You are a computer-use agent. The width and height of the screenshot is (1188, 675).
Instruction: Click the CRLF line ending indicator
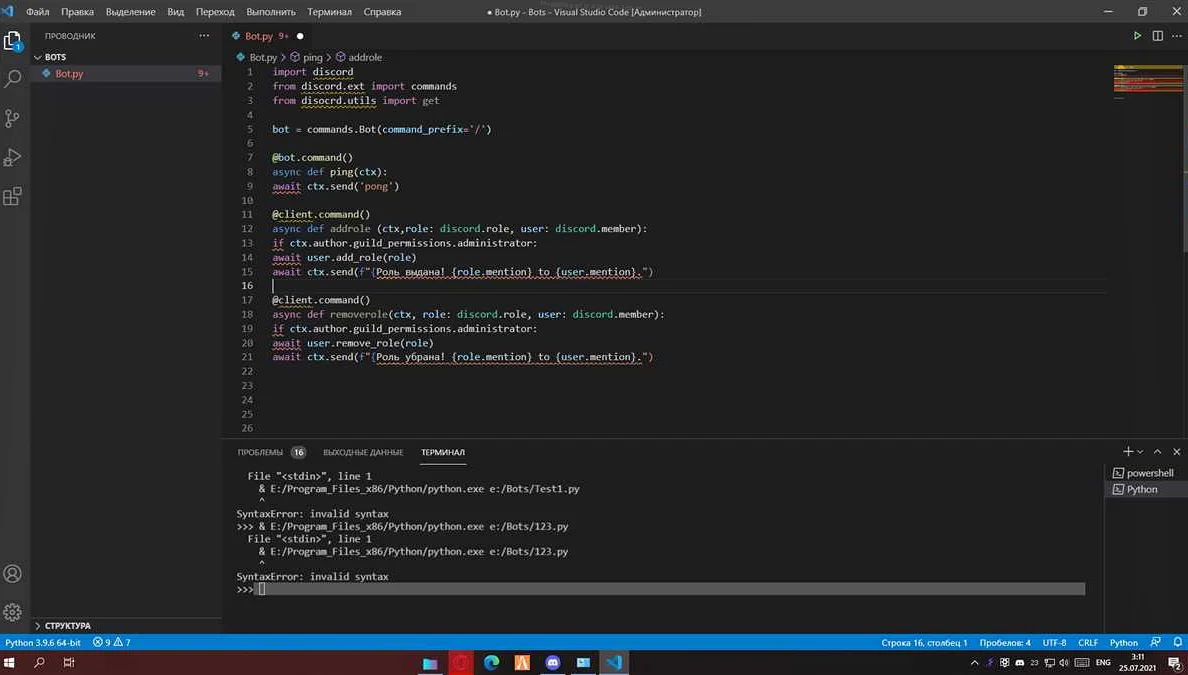(1088, 642)
